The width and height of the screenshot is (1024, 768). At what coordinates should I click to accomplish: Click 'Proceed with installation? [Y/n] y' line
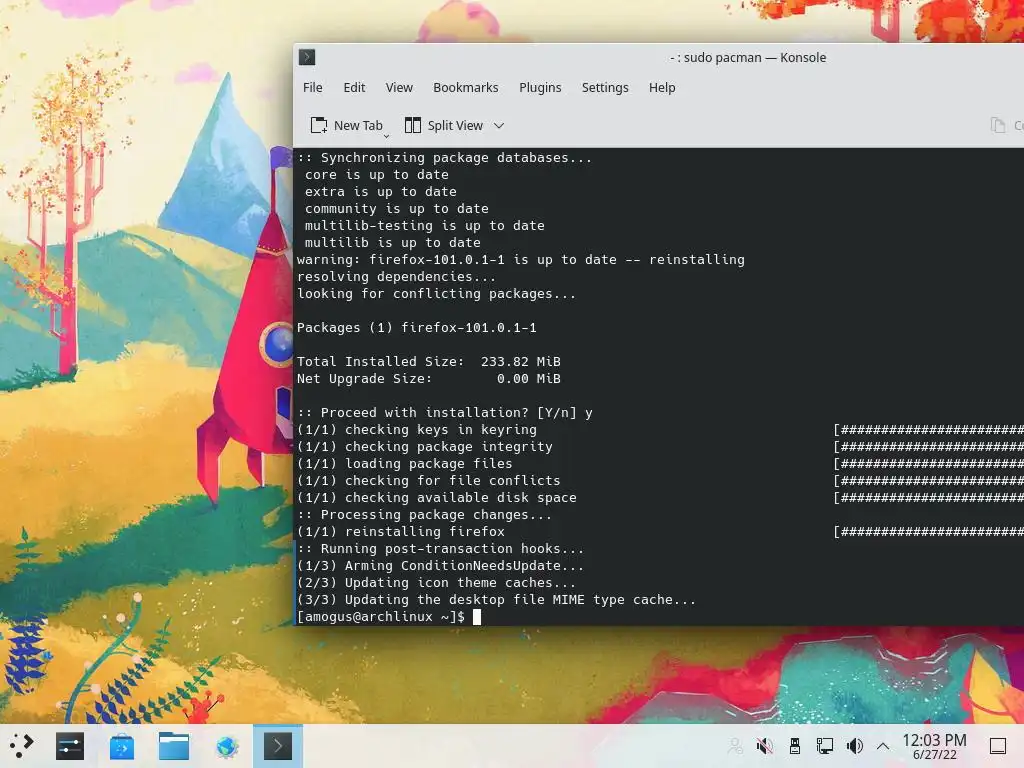coord(445,413)
